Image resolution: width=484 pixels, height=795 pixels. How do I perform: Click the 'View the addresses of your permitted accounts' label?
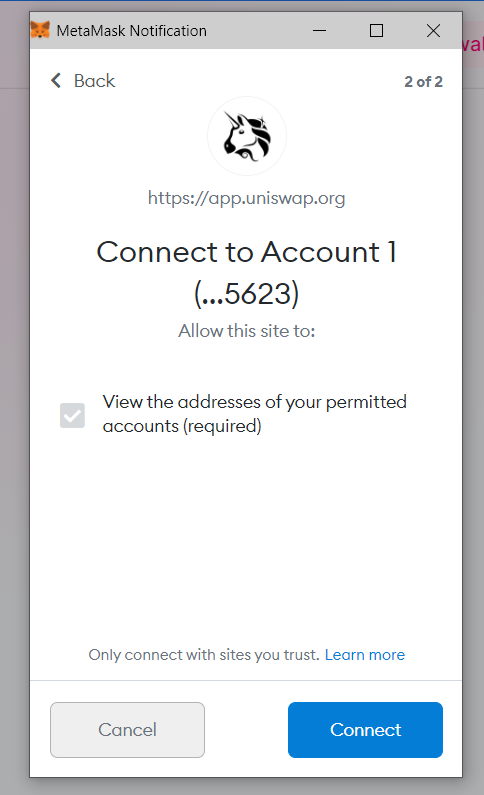[x=254, y=414]
